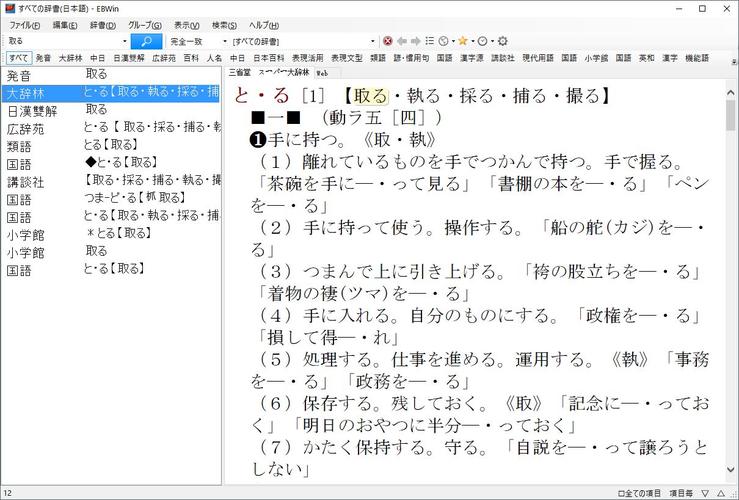Click the up triangle in status bar
The height and width of the screenshot is (500, 739).
pos(720,492)
